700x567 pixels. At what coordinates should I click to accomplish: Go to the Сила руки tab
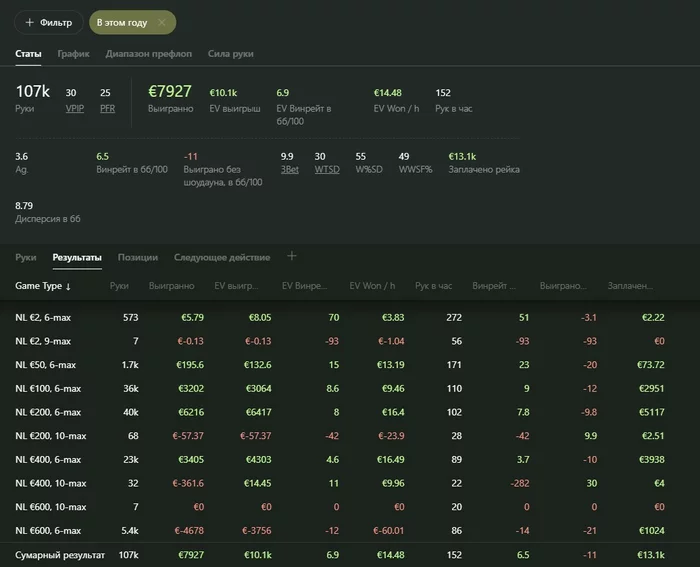coord(229,53)
